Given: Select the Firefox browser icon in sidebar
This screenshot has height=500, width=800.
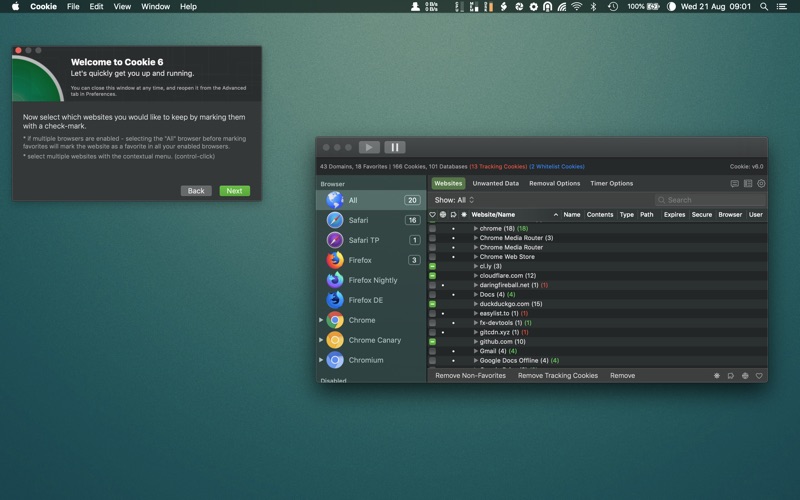Looking at the screenshot, I should coord(335,260).
